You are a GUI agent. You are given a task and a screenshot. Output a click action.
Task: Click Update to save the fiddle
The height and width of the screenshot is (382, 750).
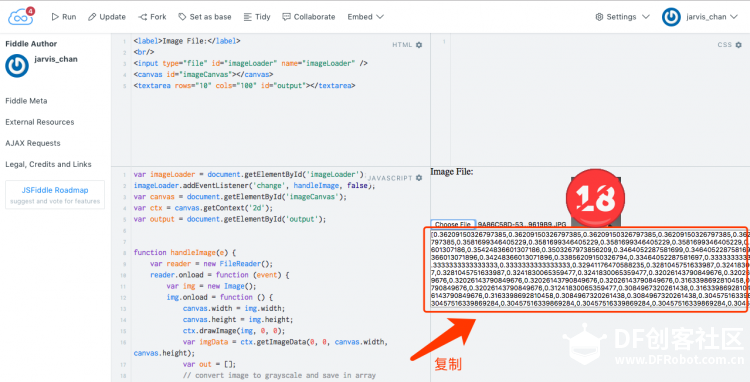point(107,17)
